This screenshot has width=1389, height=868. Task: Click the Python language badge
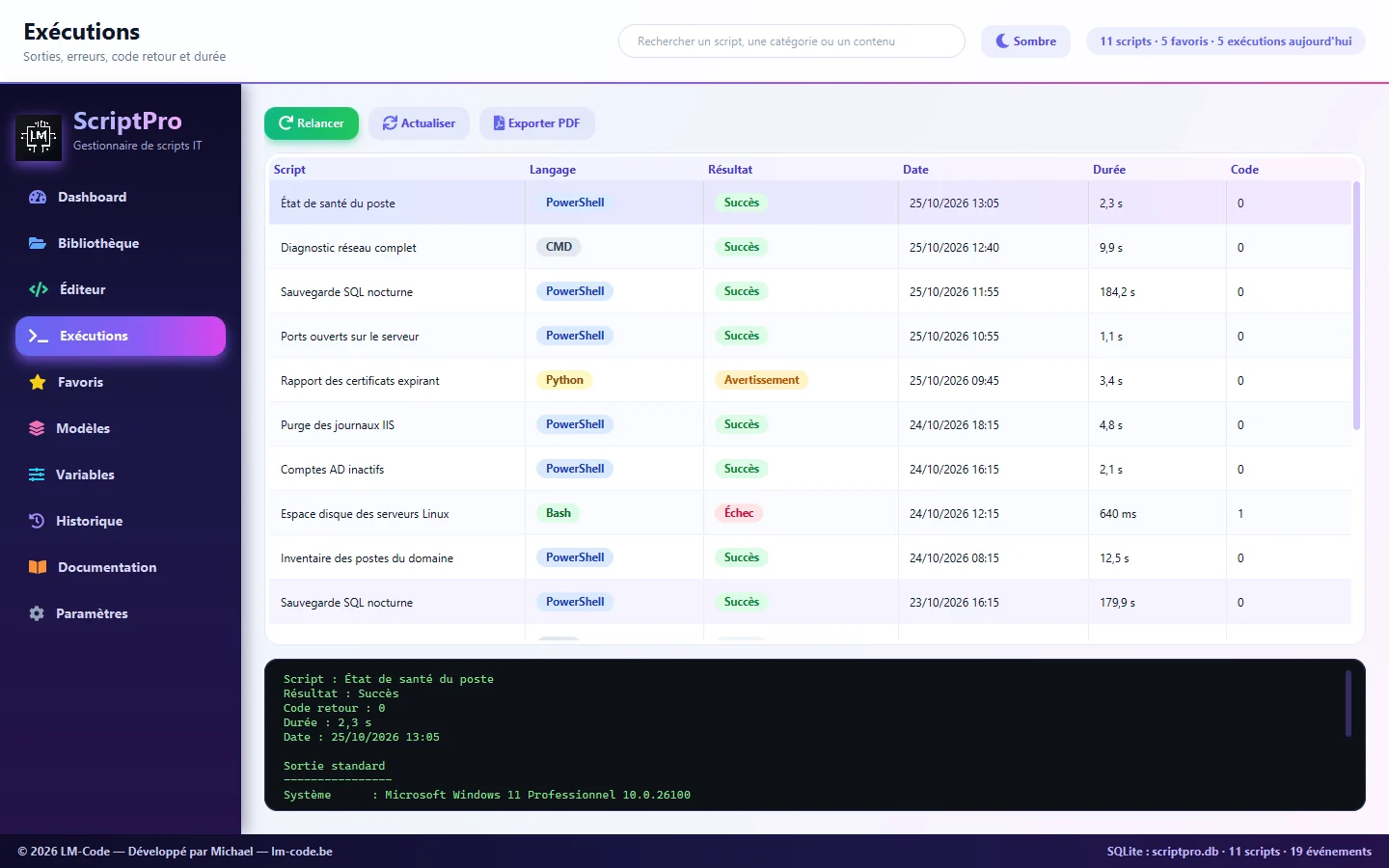(x=564, y=380)
